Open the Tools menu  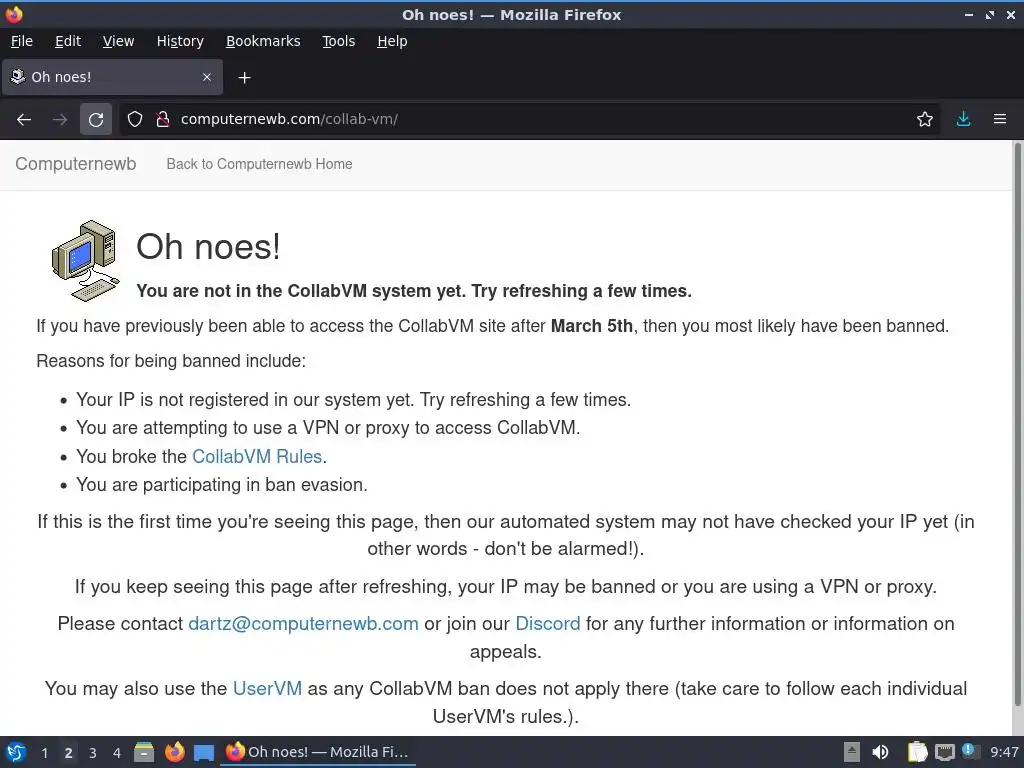coord(338,41)
